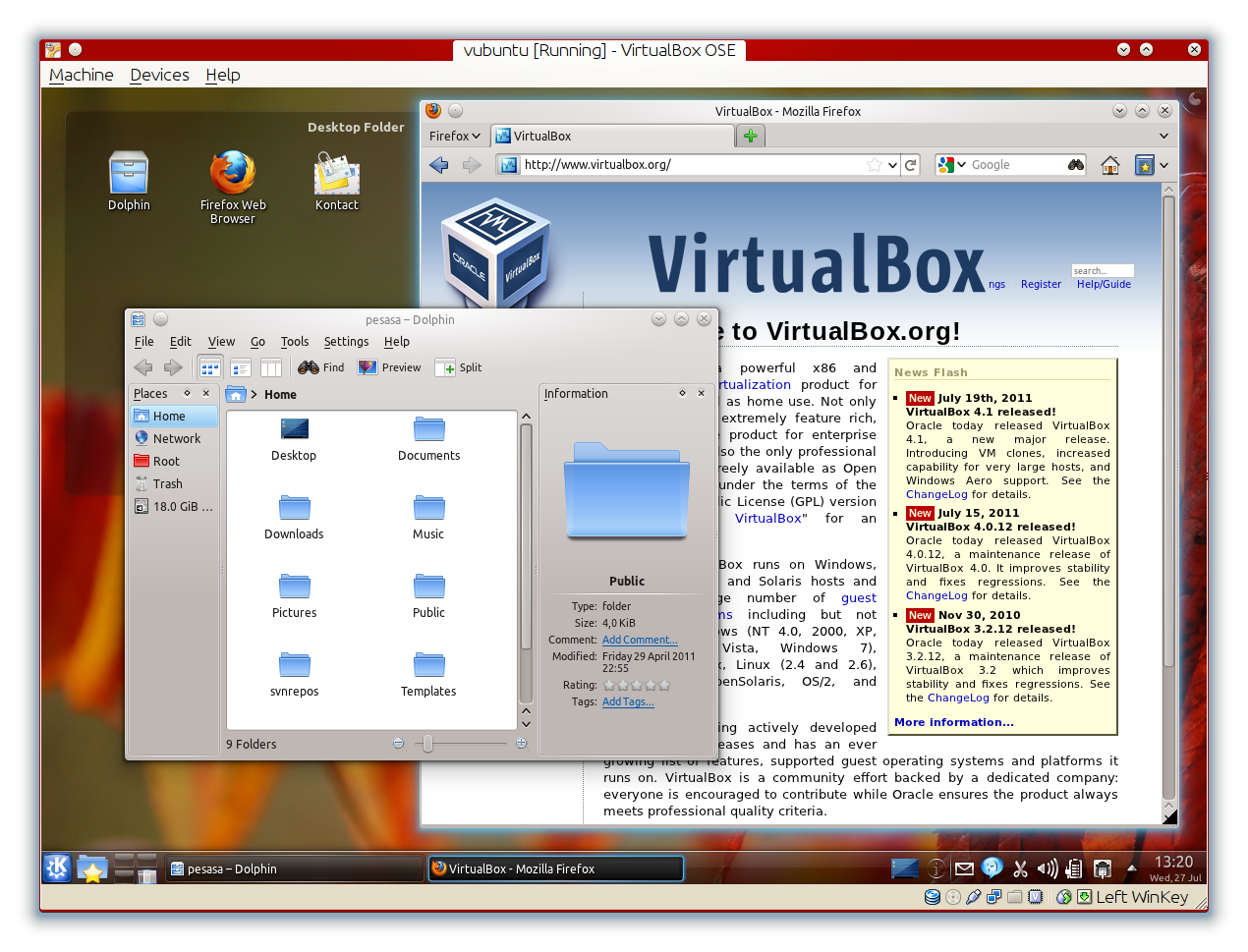This screenshot has width=1248, height=952.
Task: Click the Add Tags... link
Action: click(x=628, y=701)
